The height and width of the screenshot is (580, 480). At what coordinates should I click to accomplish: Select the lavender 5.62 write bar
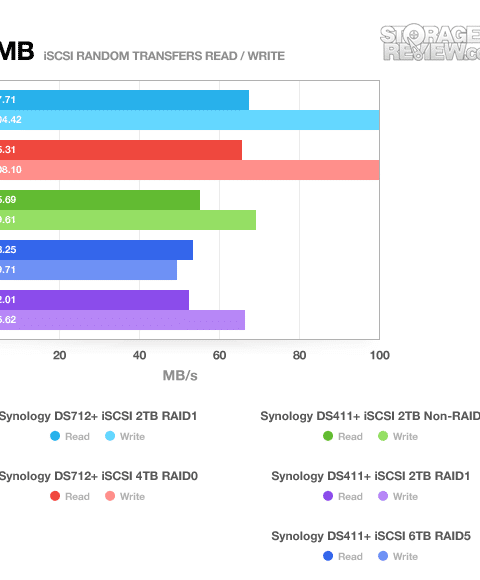tap(122, 320)
